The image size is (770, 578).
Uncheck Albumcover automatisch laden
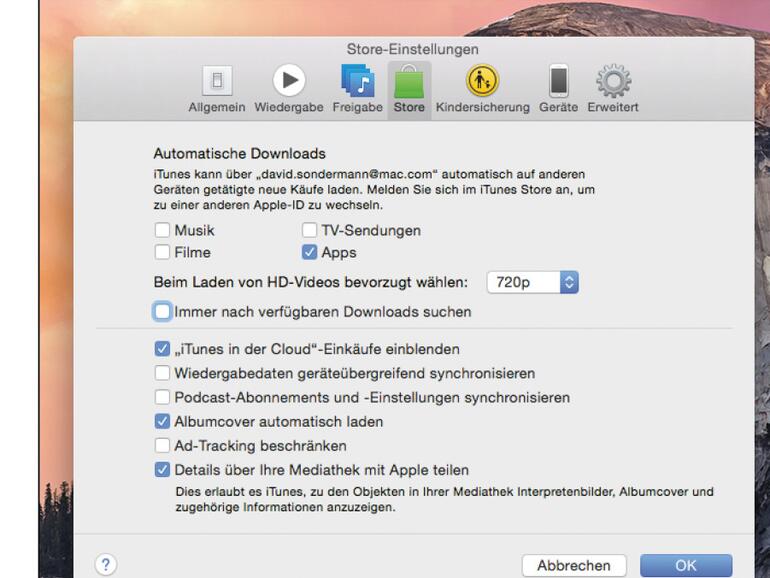point(162,421)
